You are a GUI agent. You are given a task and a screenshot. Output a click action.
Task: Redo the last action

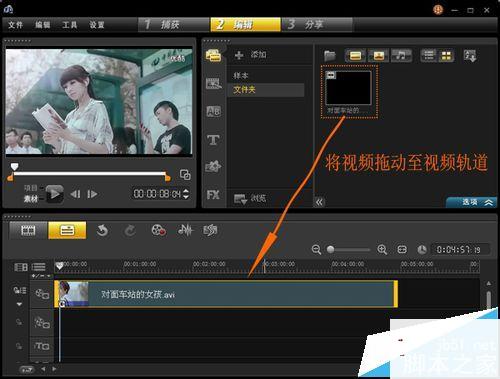click(x=130, y=230)
